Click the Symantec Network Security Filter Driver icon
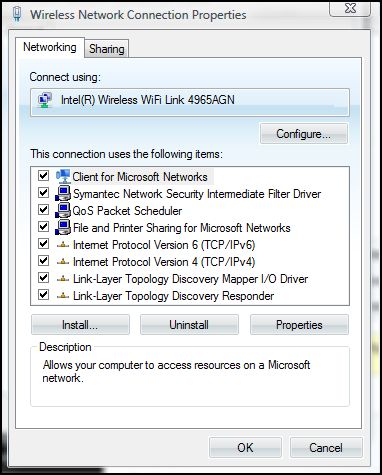This screenshot has width=382, height=475. (x=63, y=193)
